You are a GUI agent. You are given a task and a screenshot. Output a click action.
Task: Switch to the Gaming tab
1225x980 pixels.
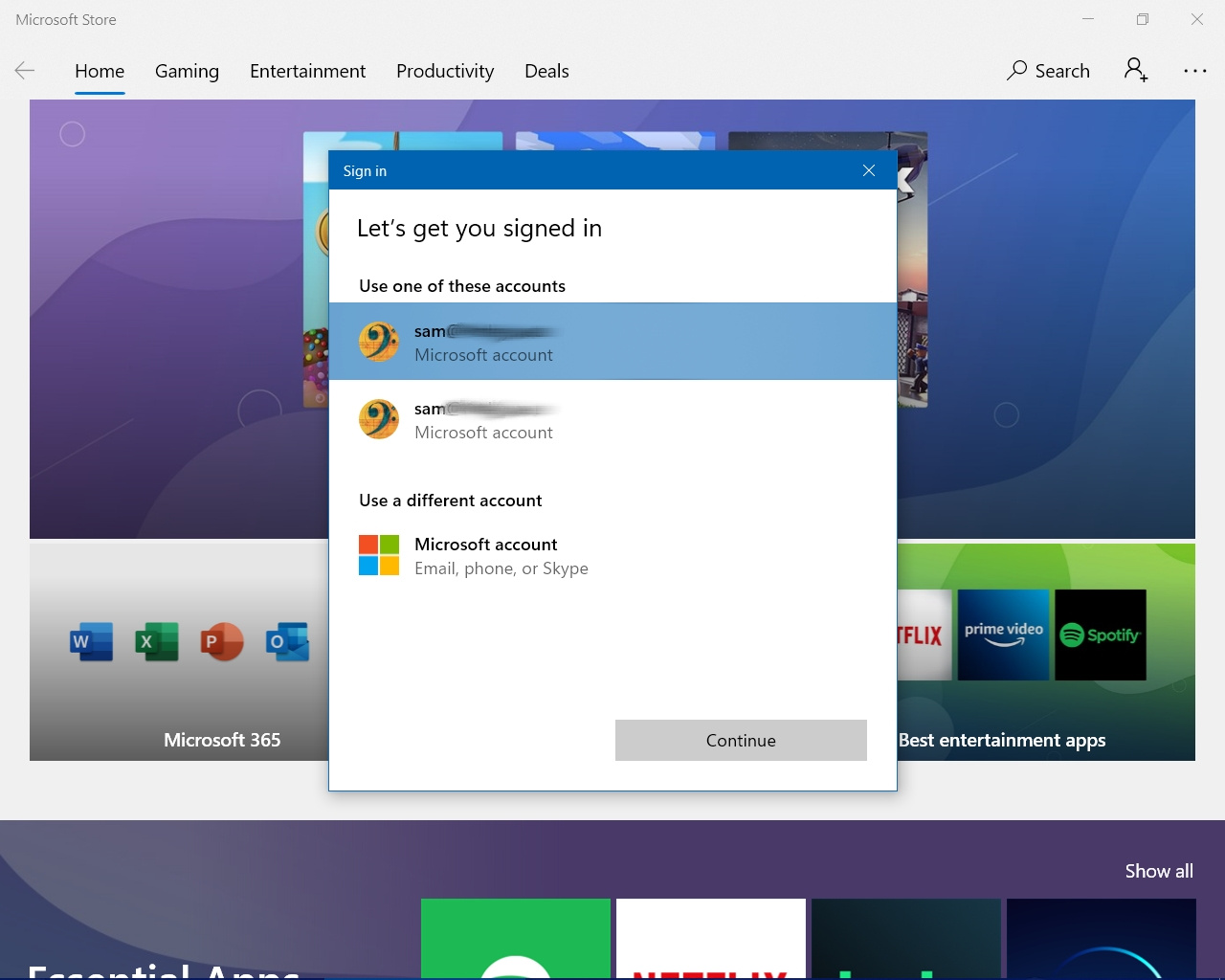tap(187, 71)
